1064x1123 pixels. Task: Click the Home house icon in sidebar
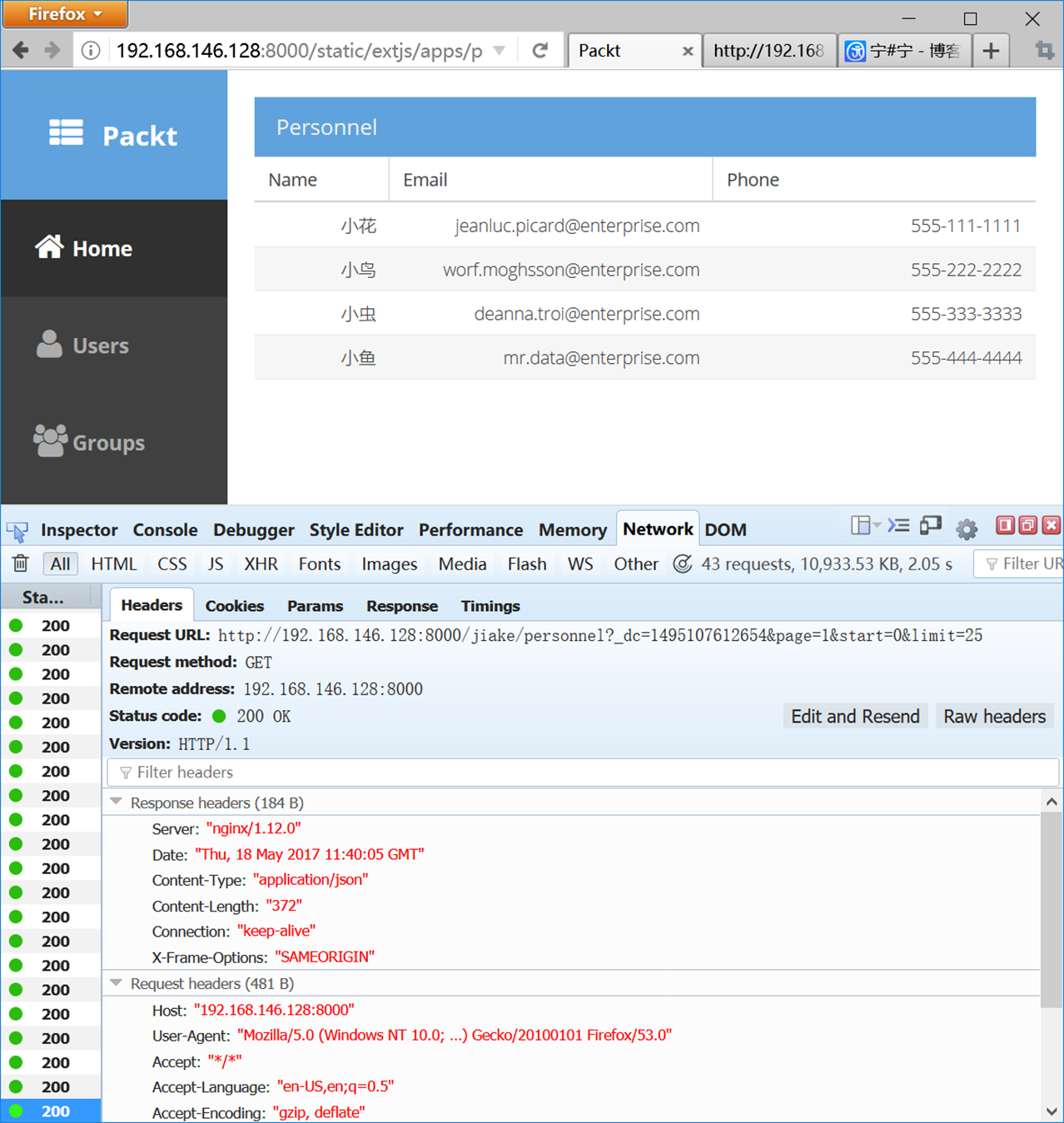(49, 246)
